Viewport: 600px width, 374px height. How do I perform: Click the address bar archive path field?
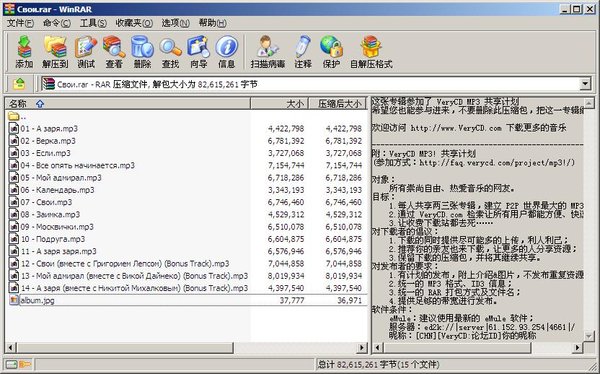click(x=310, y=84)
